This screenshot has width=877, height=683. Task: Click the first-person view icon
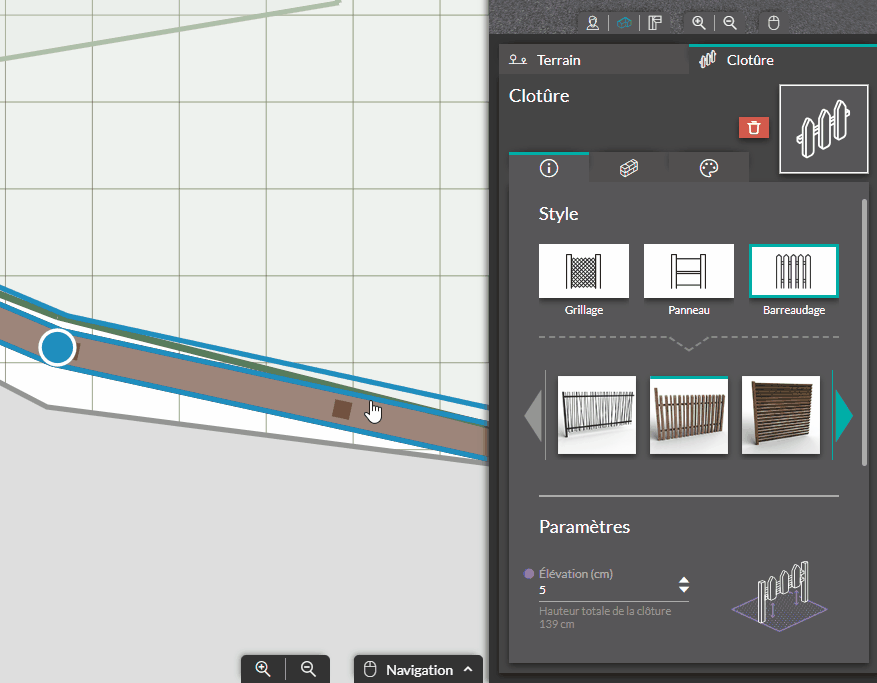593,22
